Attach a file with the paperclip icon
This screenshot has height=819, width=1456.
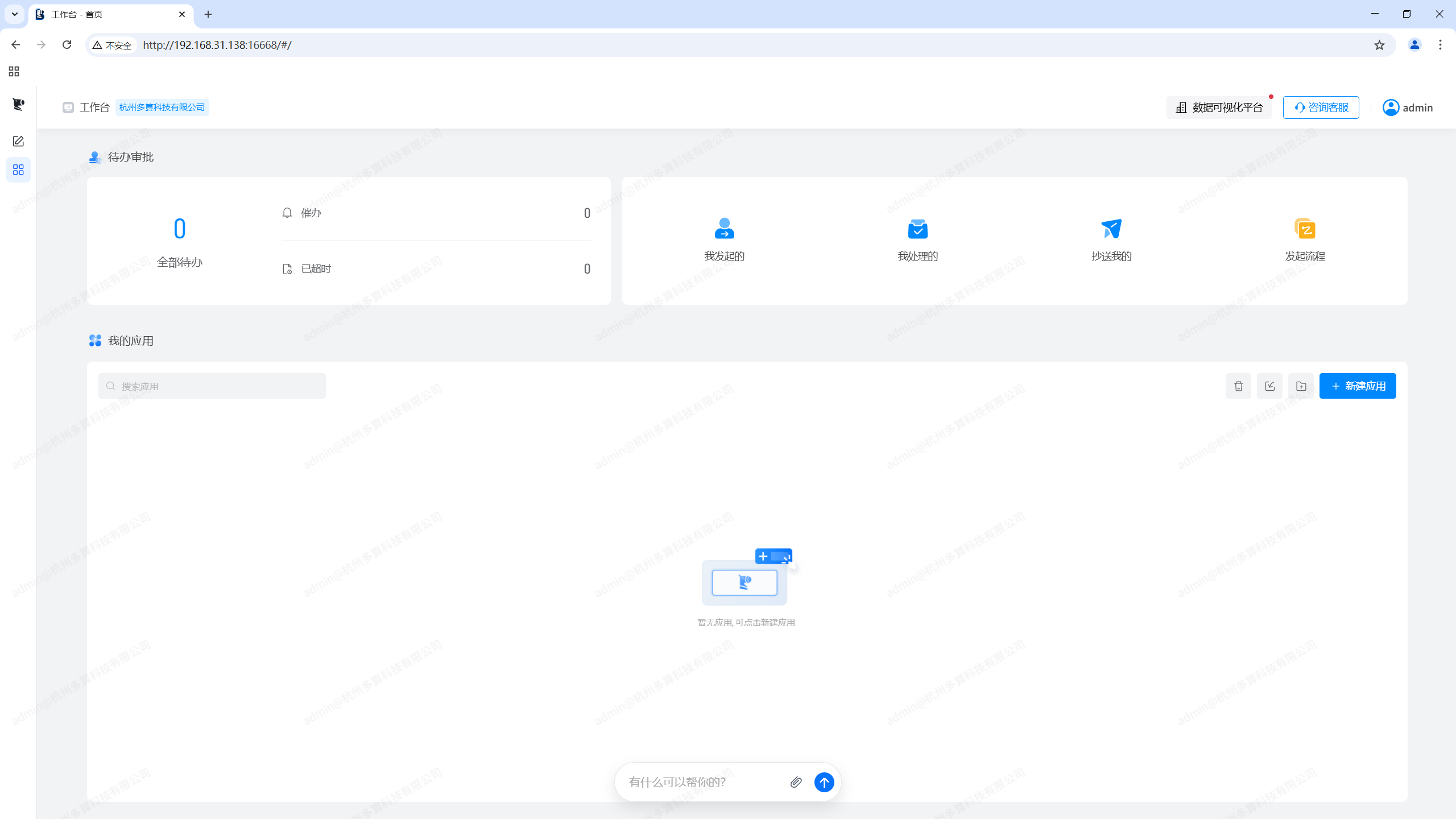(x=796, y=782)
